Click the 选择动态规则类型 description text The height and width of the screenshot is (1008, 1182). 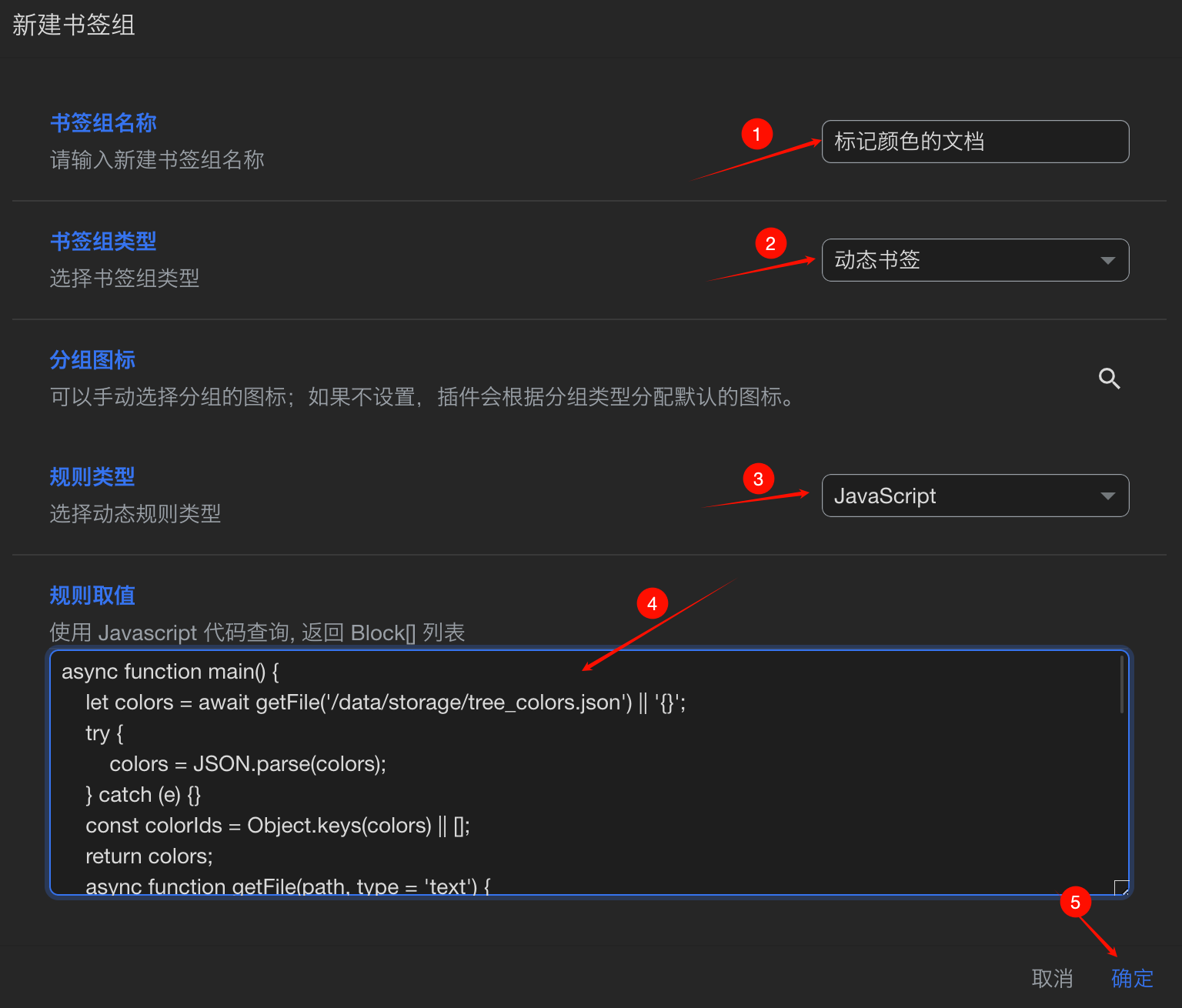click(x=135, y=514)
